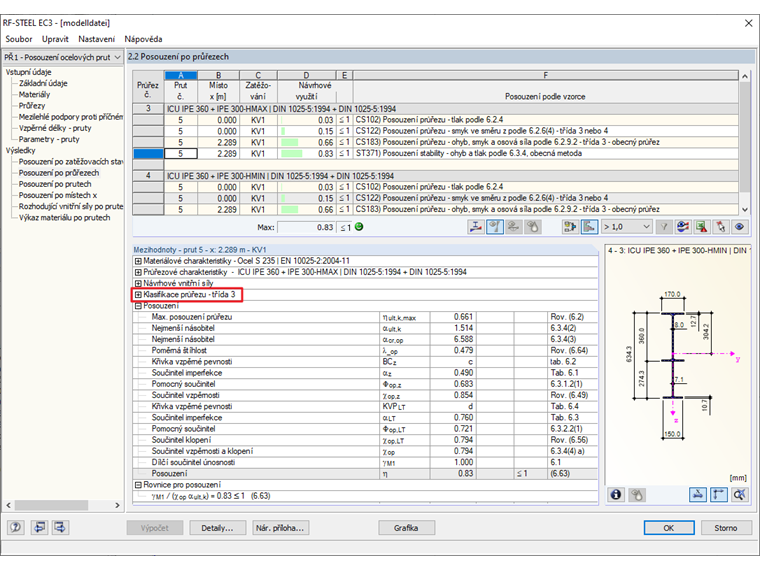The height and width of the screenshot is (570, 760).
Task: Select Parametry - pruty item
Action: click(x=49, y=139)
